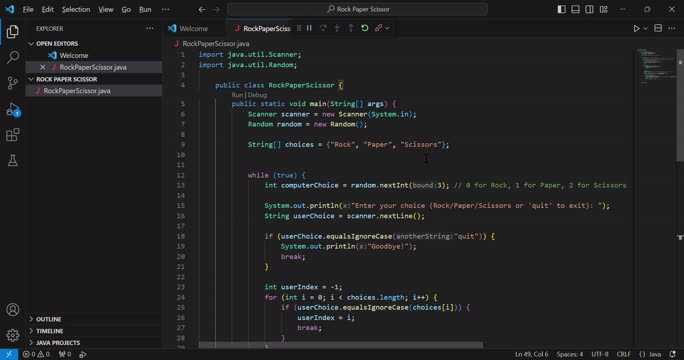Open the Extensions view
The width and height of the screenshot is (684, 360).
(13, 135)
